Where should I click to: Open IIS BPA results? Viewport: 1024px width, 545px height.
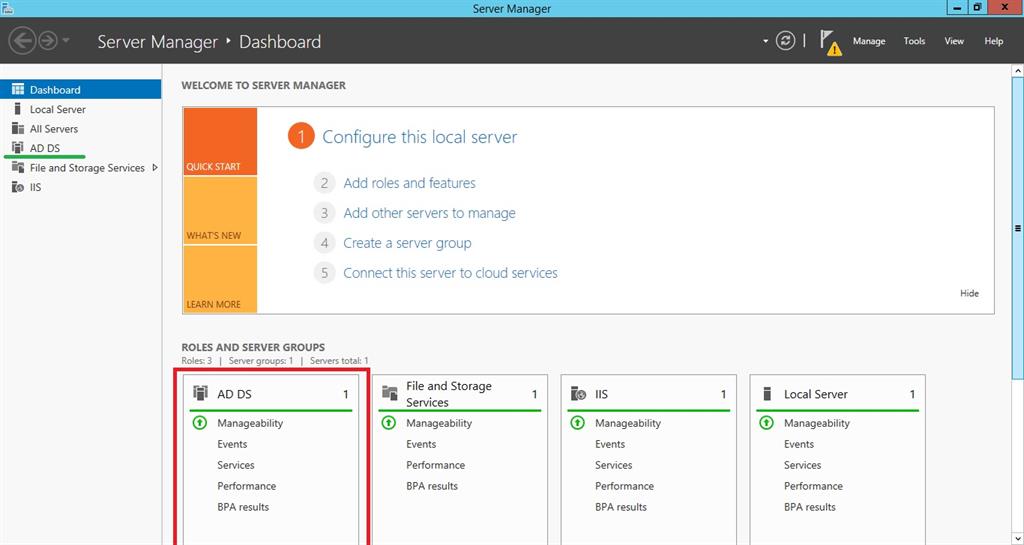point(620,507)
